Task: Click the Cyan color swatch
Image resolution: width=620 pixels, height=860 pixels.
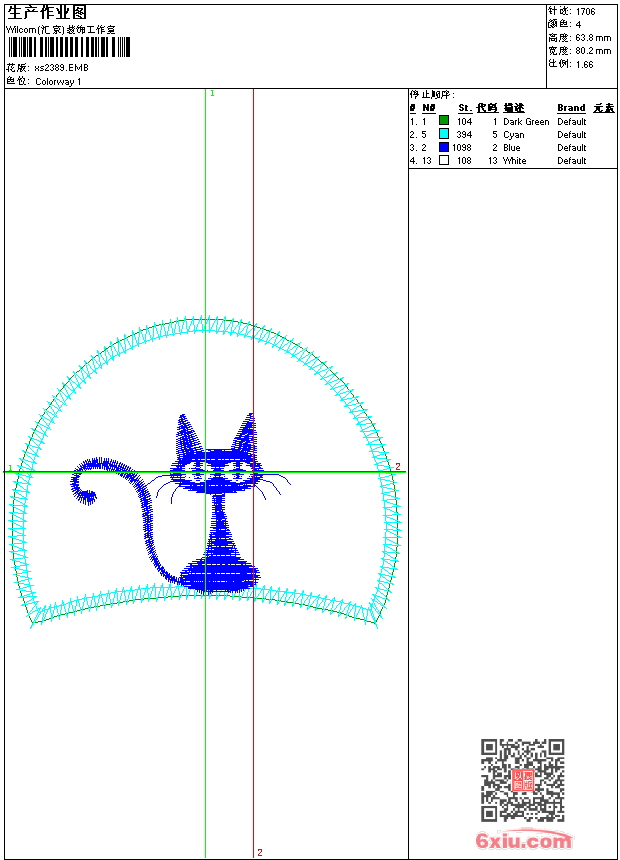Action: point(444,134)
